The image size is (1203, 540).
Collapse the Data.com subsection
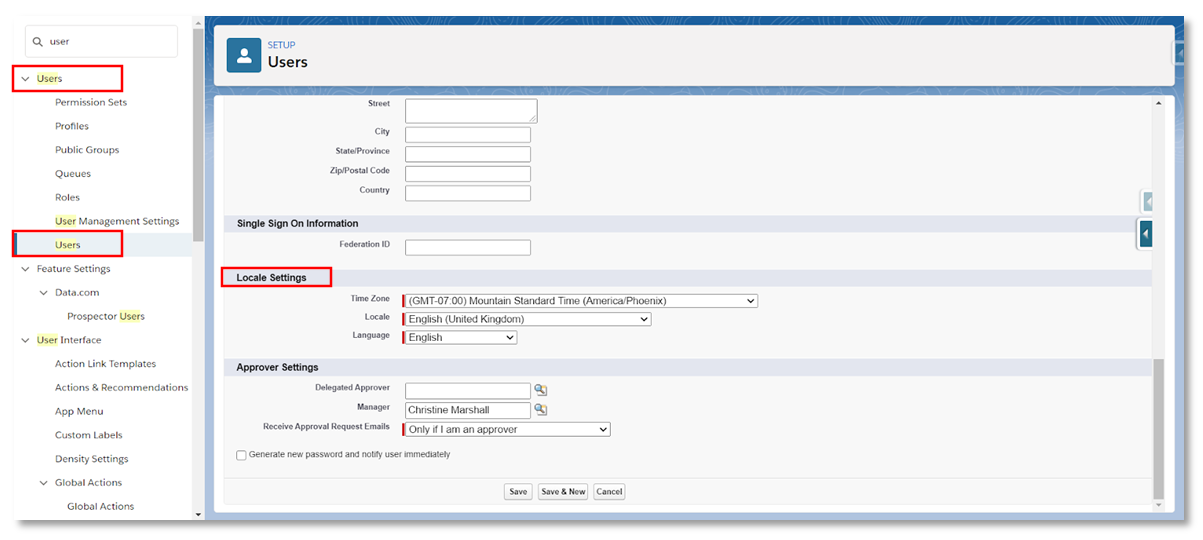[44, 293]
